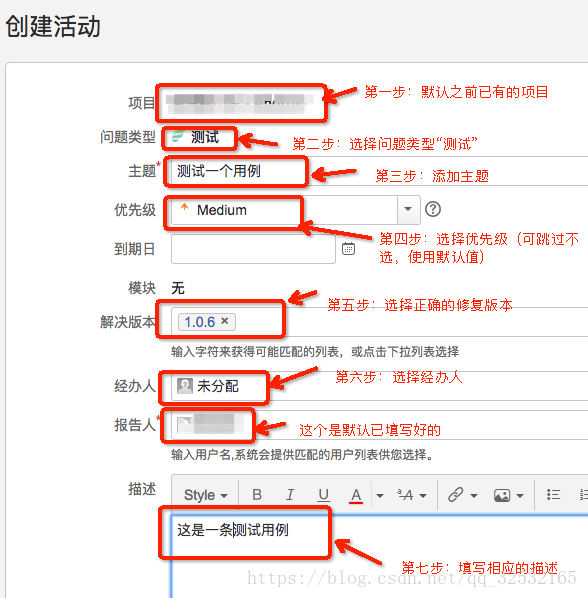Click the 1.0.6 version tag
Image resolution: width=588 pixels, height=598 pixels.
(x=207, y=322)
